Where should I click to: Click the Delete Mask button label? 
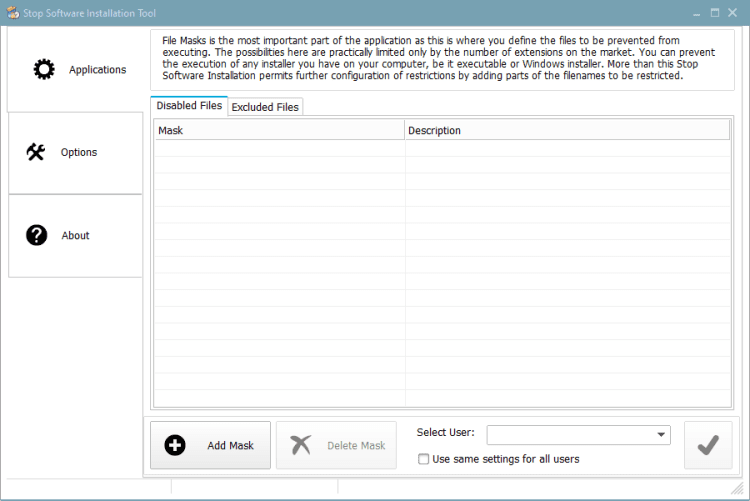(356, 445)
